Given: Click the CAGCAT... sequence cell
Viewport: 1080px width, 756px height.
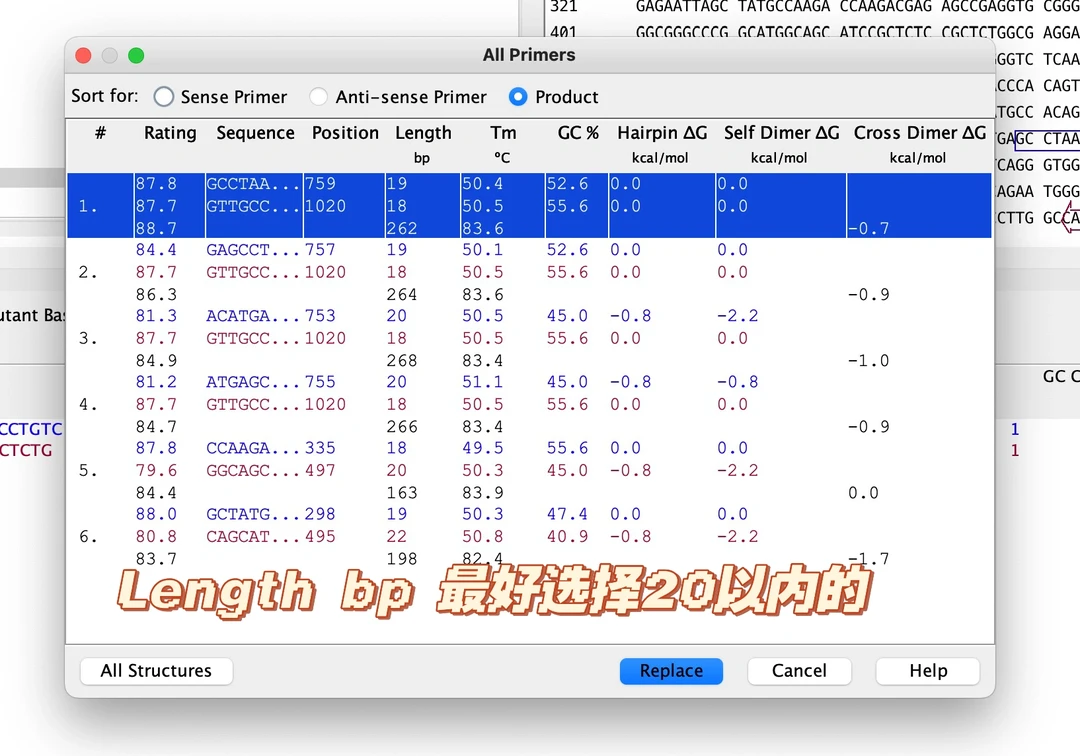Looking at the screenshot, I should click(x=253, y=536).
